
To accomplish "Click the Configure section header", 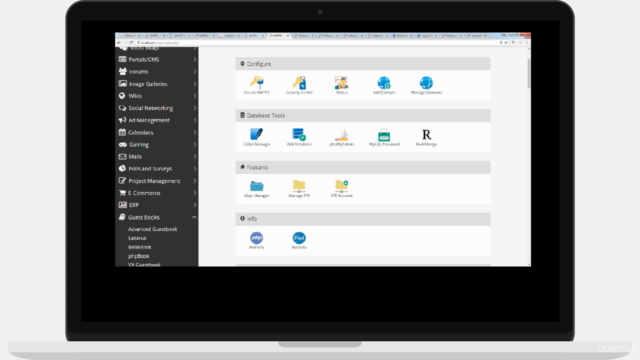I will (363, 64).
